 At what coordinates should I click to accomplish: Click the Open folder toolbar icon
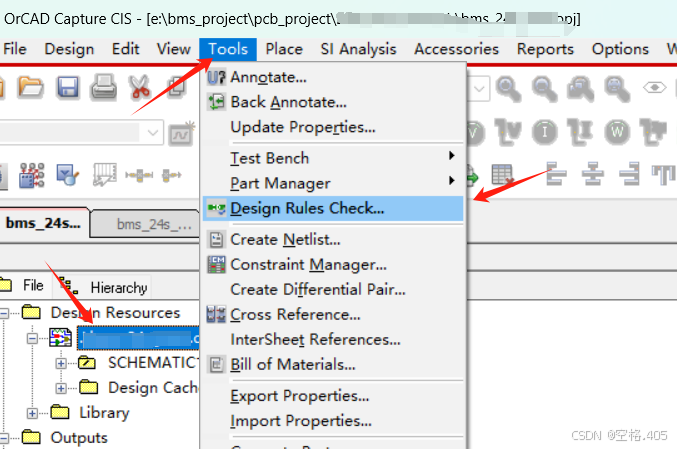[30, 87]
